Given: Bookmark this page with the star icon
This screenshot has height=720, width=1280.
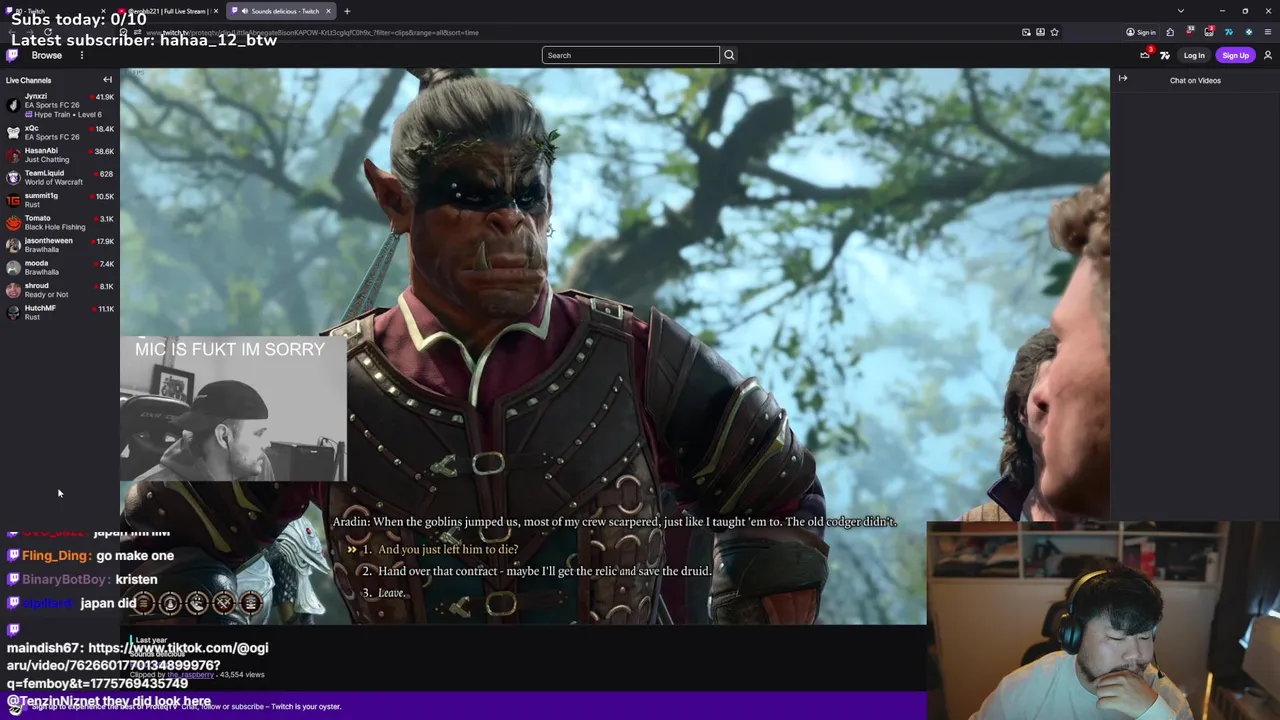Looking at the screenshot, I should (x=1054, y=32).
